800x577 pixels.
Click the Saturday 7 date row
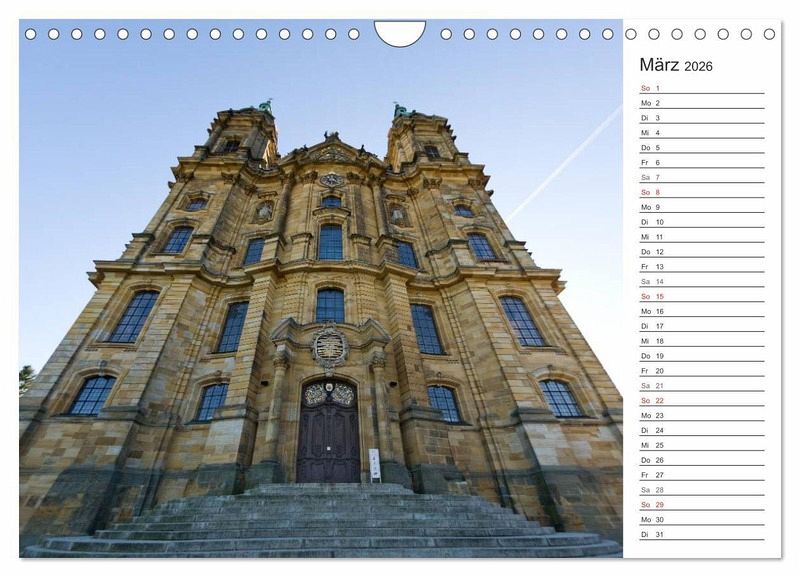(701, 177)
